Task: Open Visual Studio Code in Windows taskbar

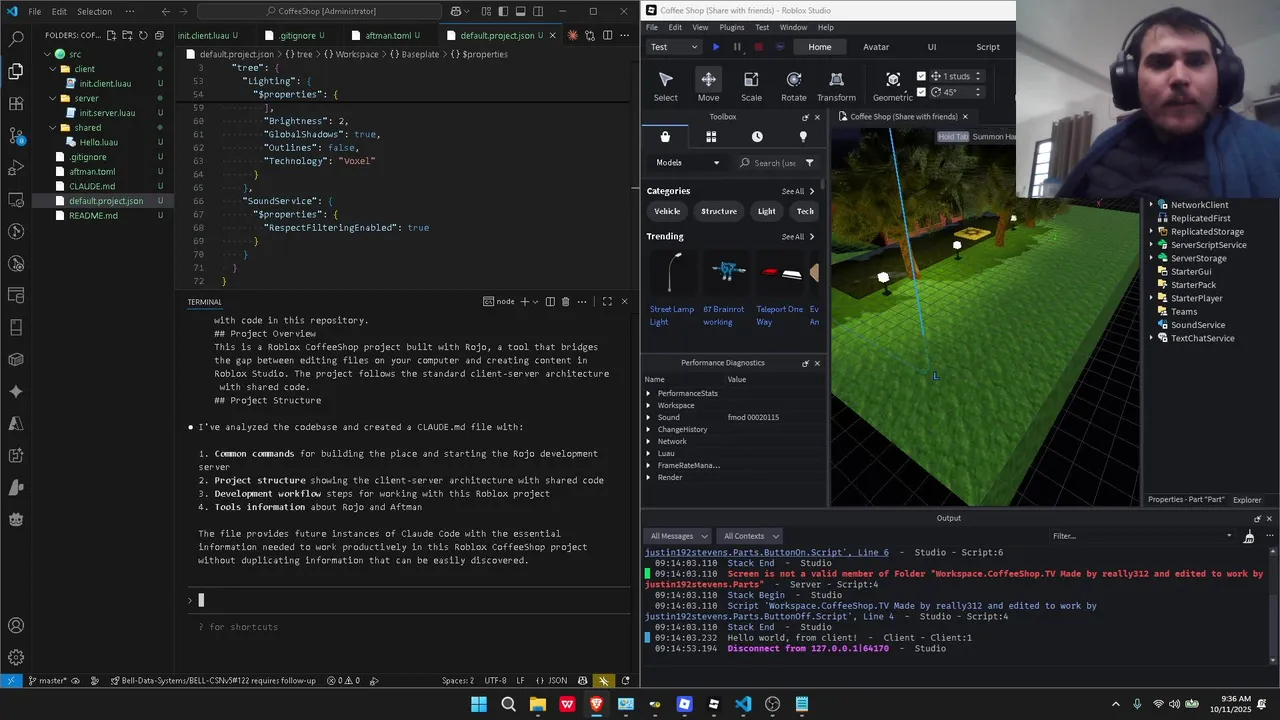Action: coord(743,704)
